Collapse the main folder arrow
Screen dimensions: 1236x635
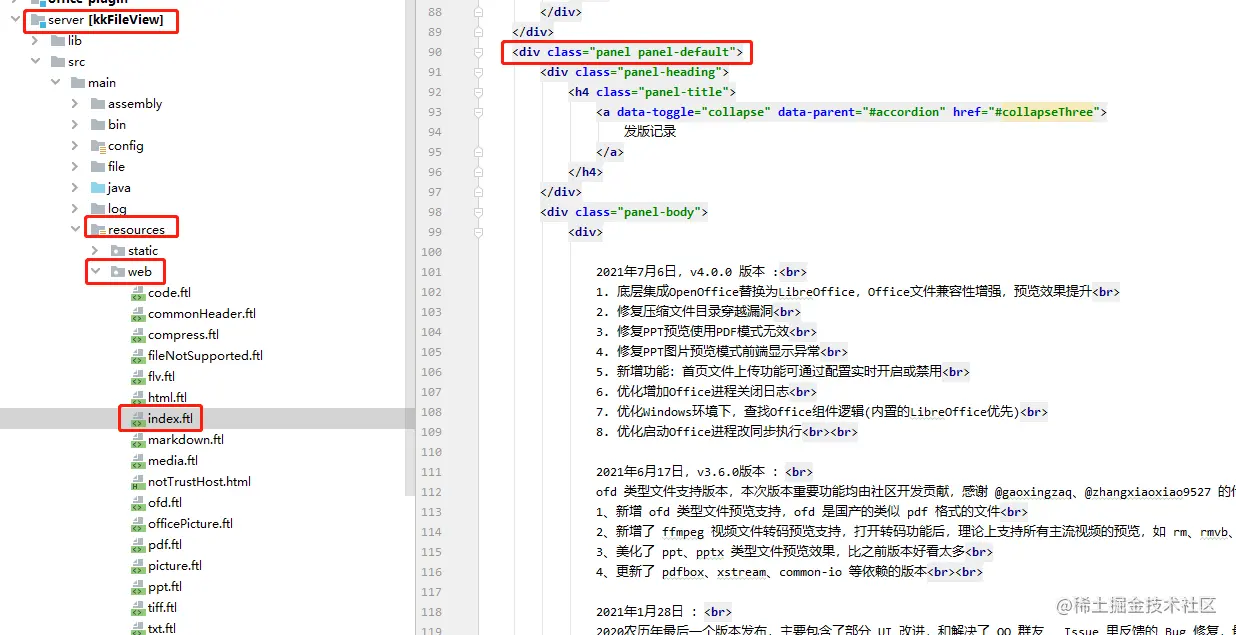[56, 83]
